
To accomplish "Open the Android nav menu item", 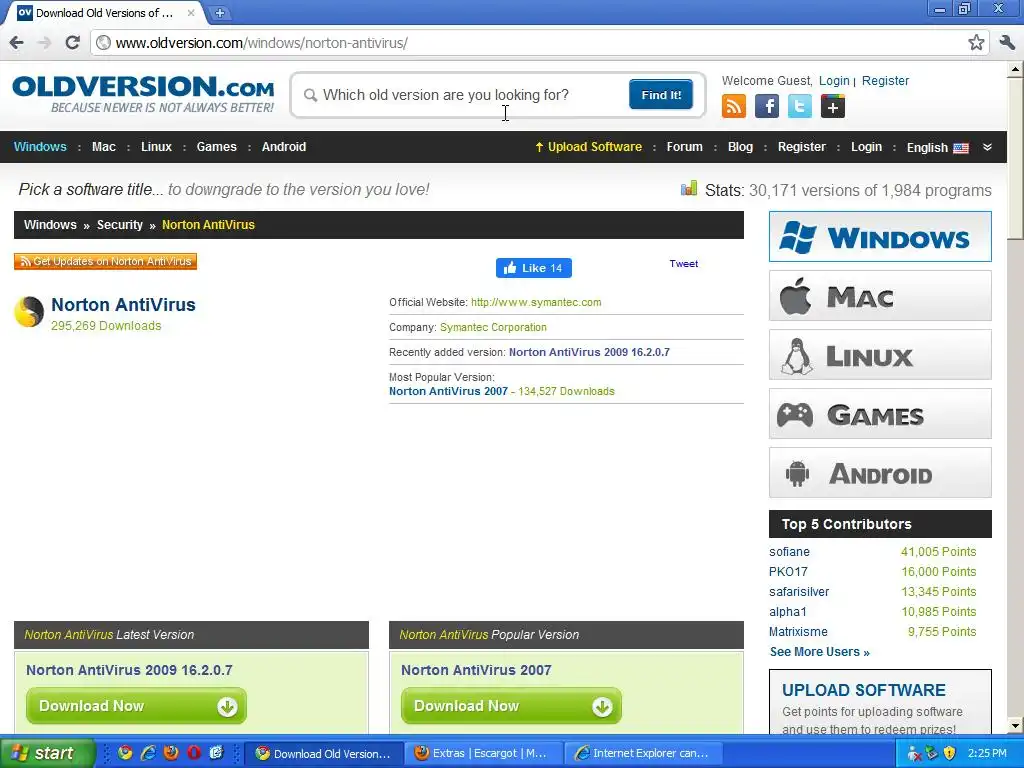I will coord(283,147).
